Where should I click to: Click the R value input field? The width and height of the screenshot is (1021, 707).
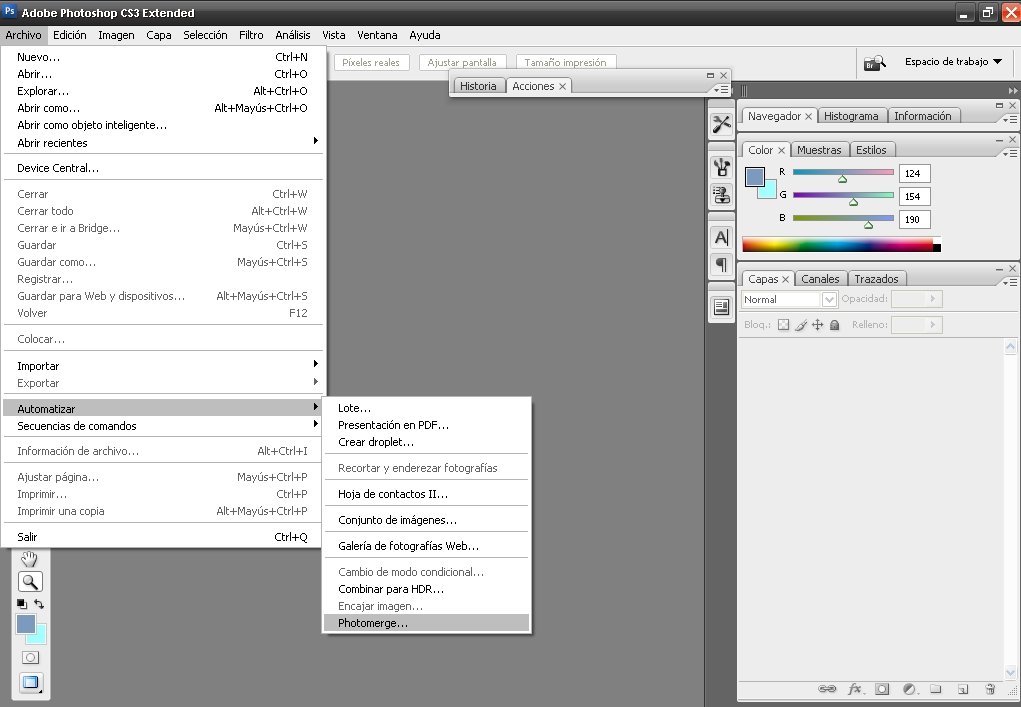tap(914, 174)
